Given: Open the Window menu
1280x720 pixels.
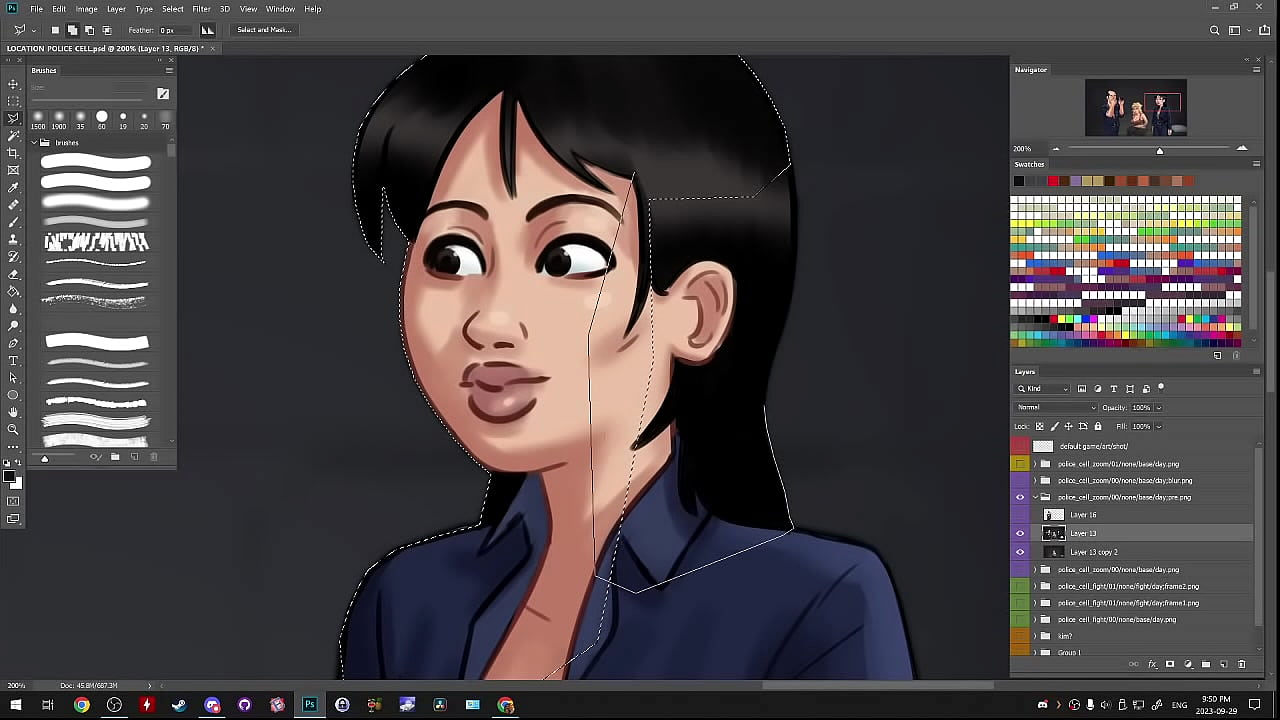Looking at the screenshot, I should point(280,9).
